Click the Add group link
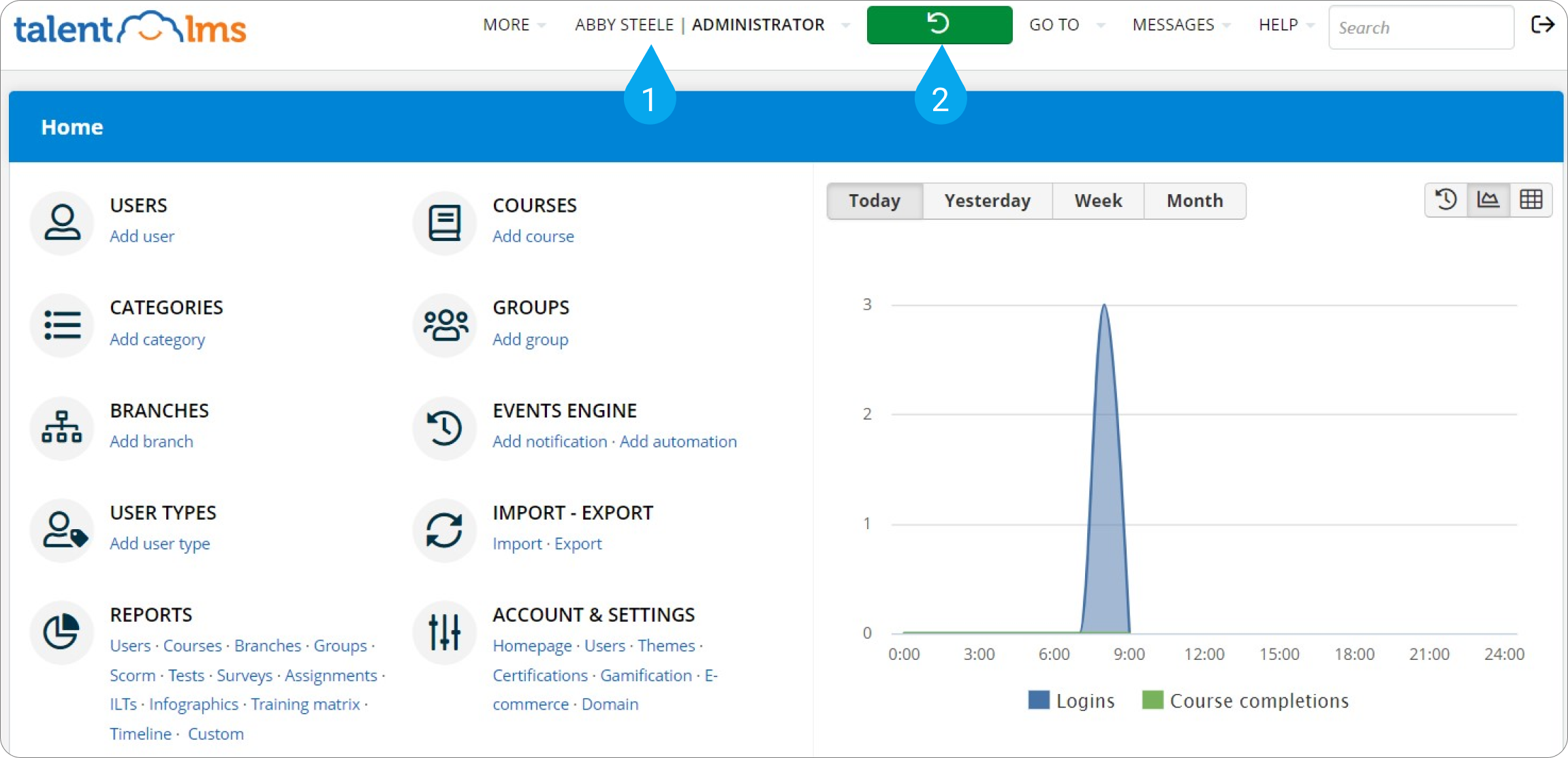Screen dimensions: 1568x758 (x=531, y=339)
